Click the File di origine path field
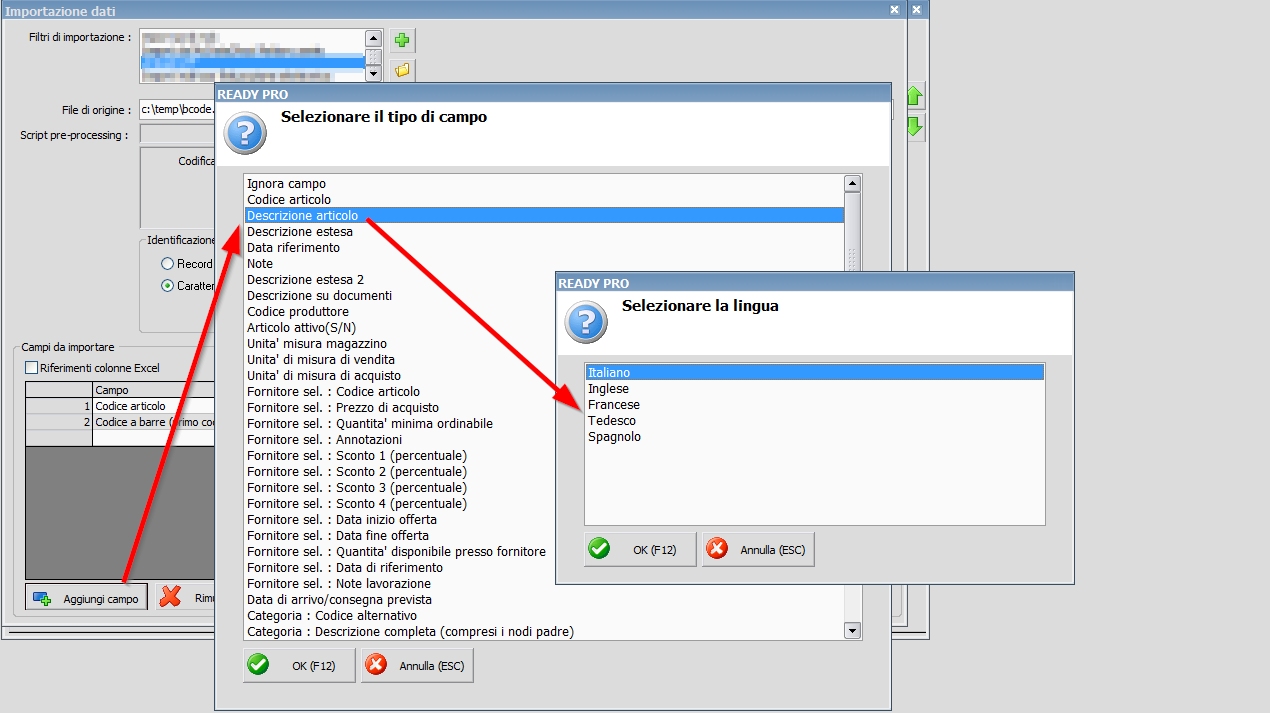The image size is (1270, 713). (177, 109)
